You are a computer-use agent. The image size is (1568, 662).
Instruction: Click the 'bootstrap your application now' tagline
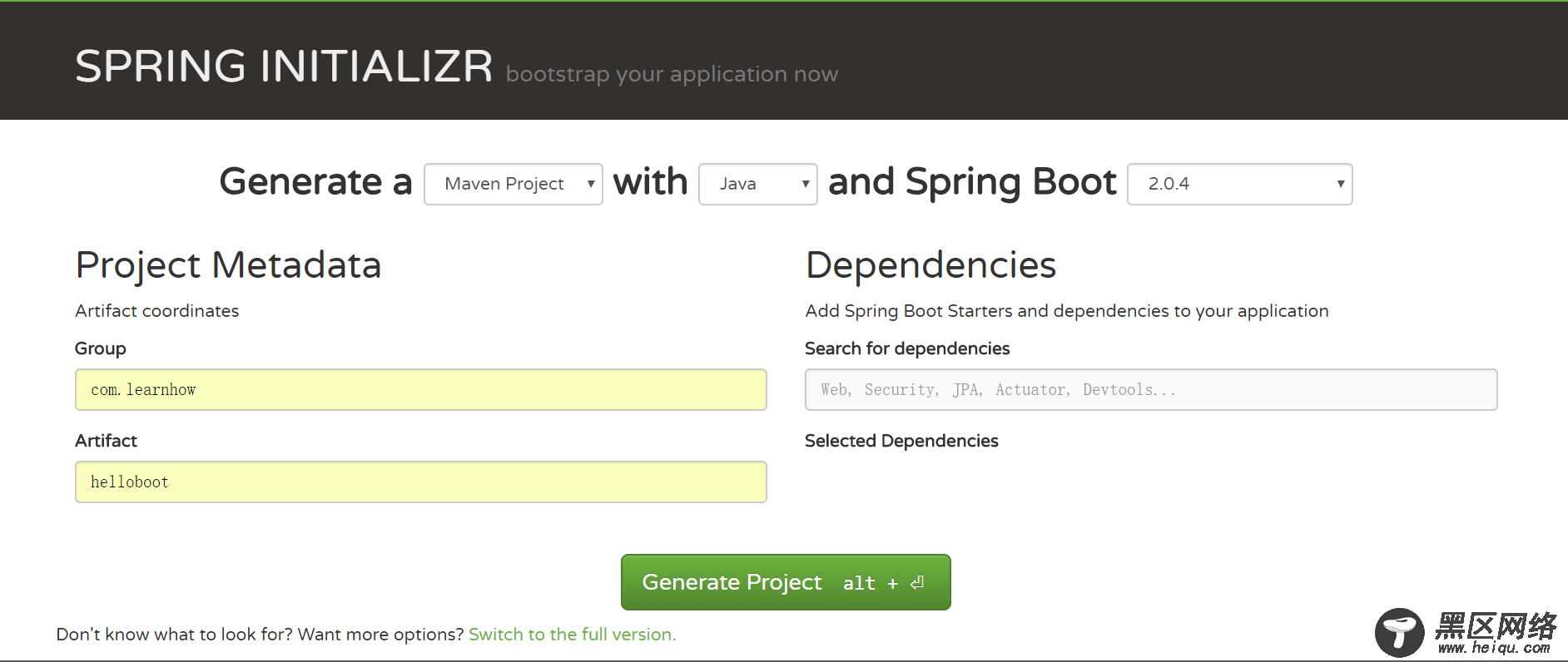[672, 75]
